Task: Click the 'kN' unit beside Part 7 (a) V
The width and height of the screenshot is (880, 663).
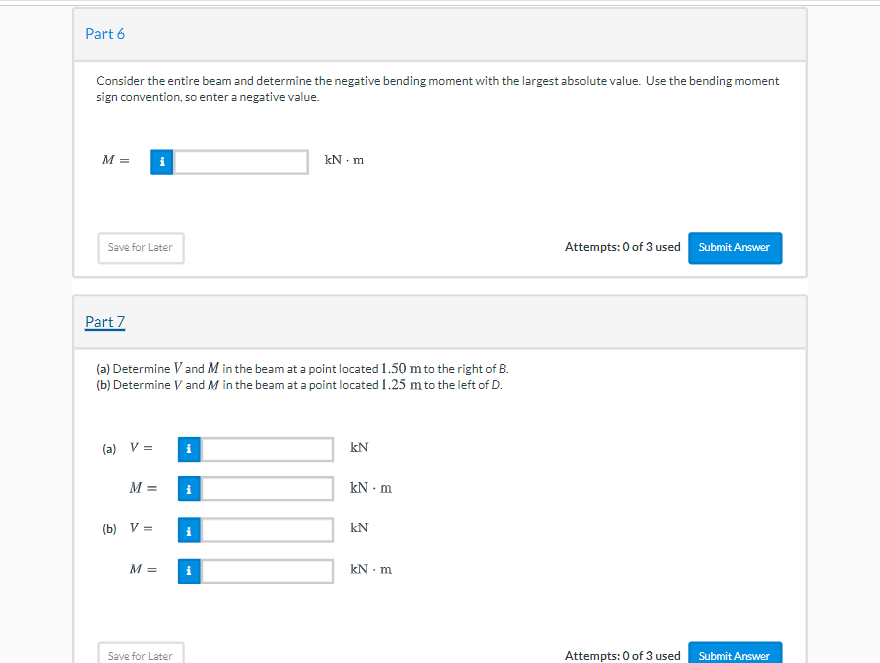Action: (x=359, y=448)
